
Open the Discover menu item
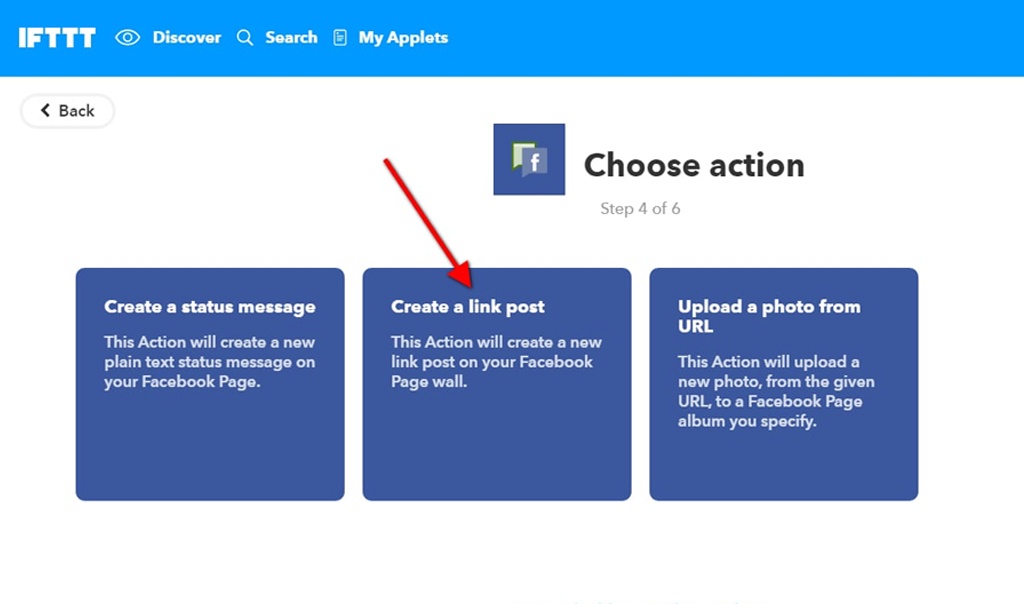point(187,38)
